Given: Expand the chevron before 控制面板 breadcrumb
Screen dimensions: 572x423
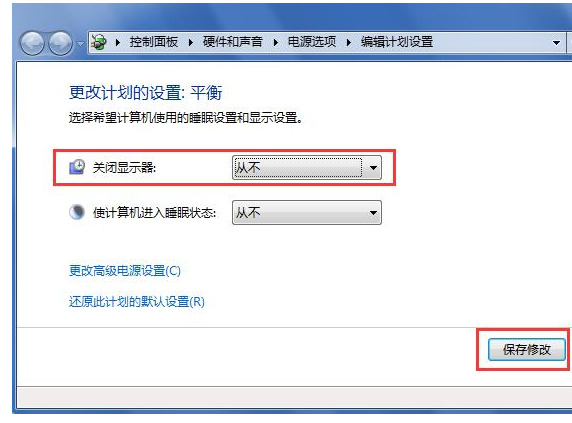Looking at the screenshot, I should click(x=118, y=43).
